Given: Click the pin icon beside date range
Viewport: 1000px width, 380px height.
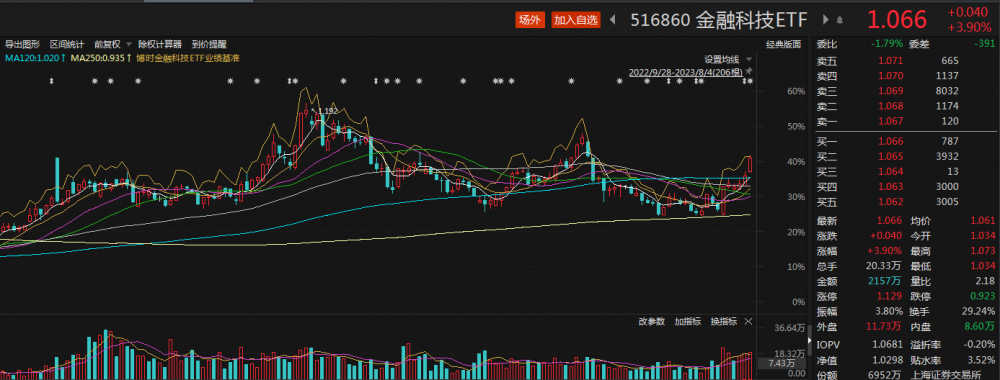Looking at the screenshot, I should point(749,70).
